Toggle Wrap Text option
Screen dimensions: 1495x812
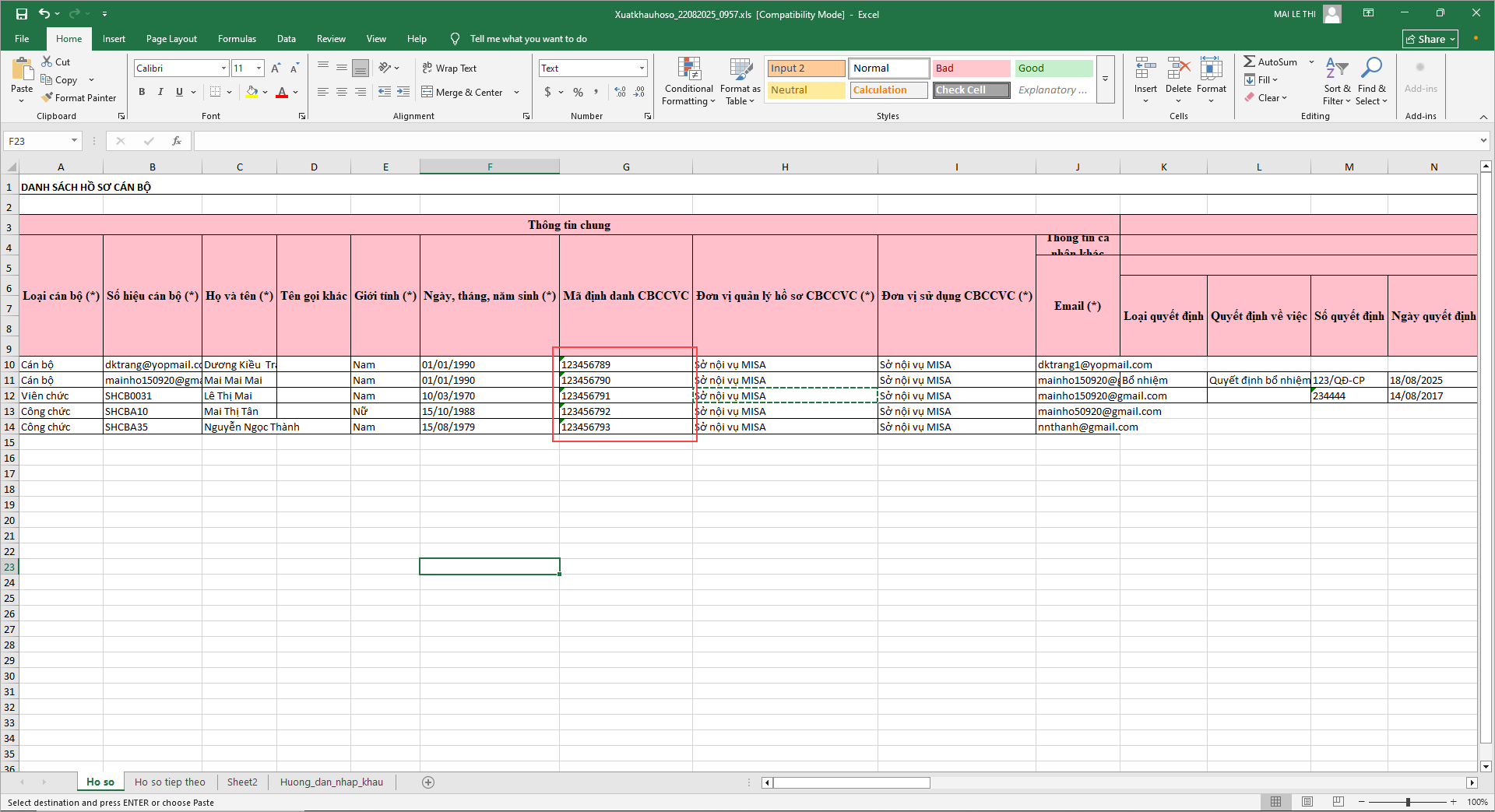click(x=449, y=69)
